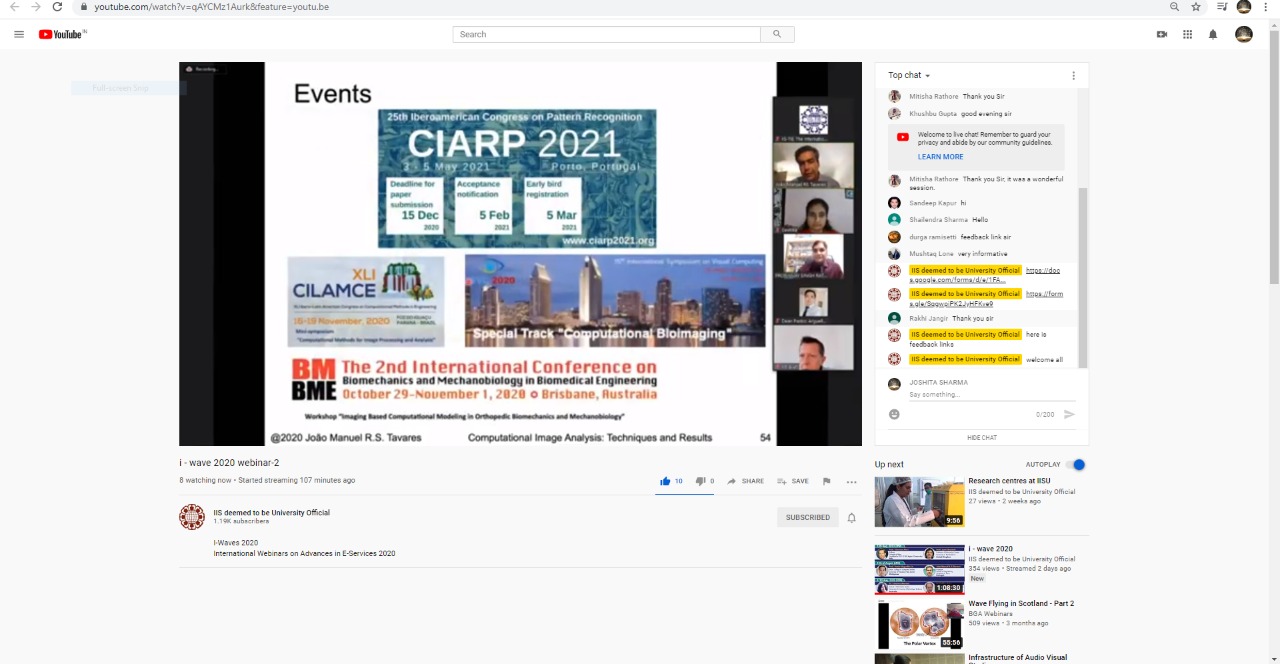The height and width of the screenshot is (664, 1280).
Task: Open the YouTube apps grid icon
Action: pyautogui.click(x=1187, y=34)
